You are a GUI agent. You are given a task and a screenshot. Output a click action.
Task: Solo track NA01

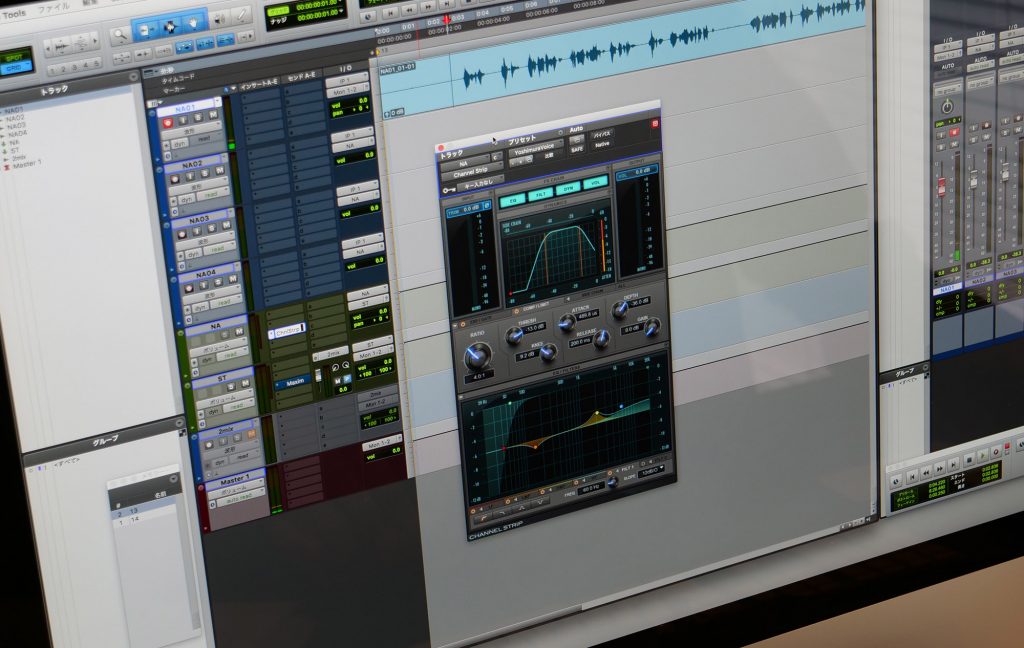coord(198,118)
